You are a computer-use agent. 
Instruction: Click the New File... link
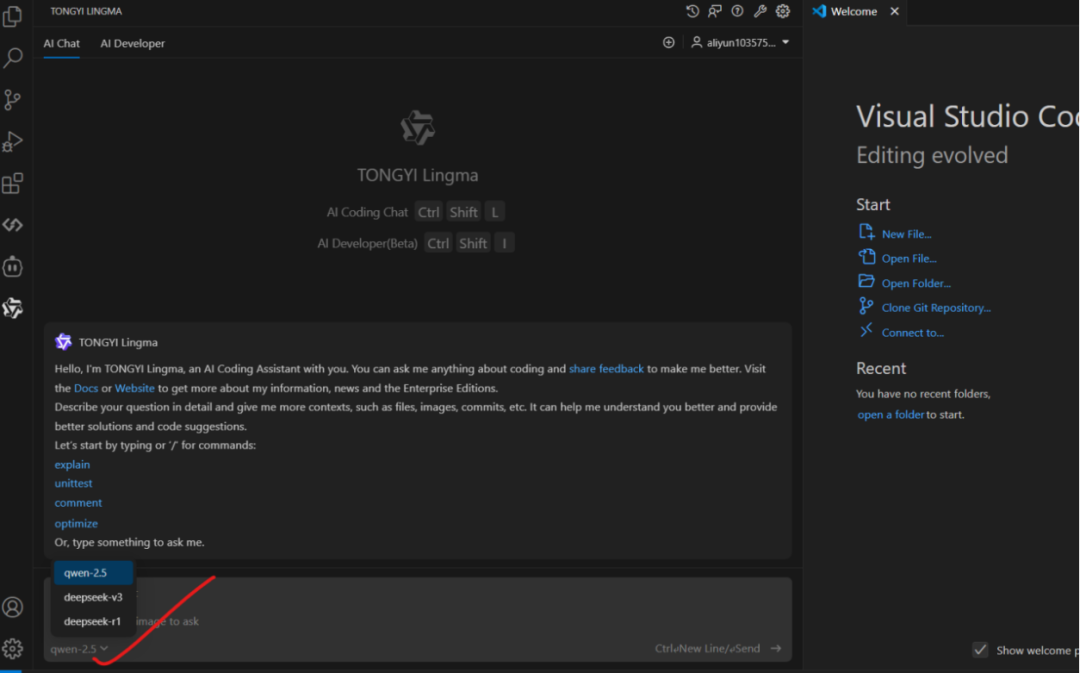pos(906,234)
